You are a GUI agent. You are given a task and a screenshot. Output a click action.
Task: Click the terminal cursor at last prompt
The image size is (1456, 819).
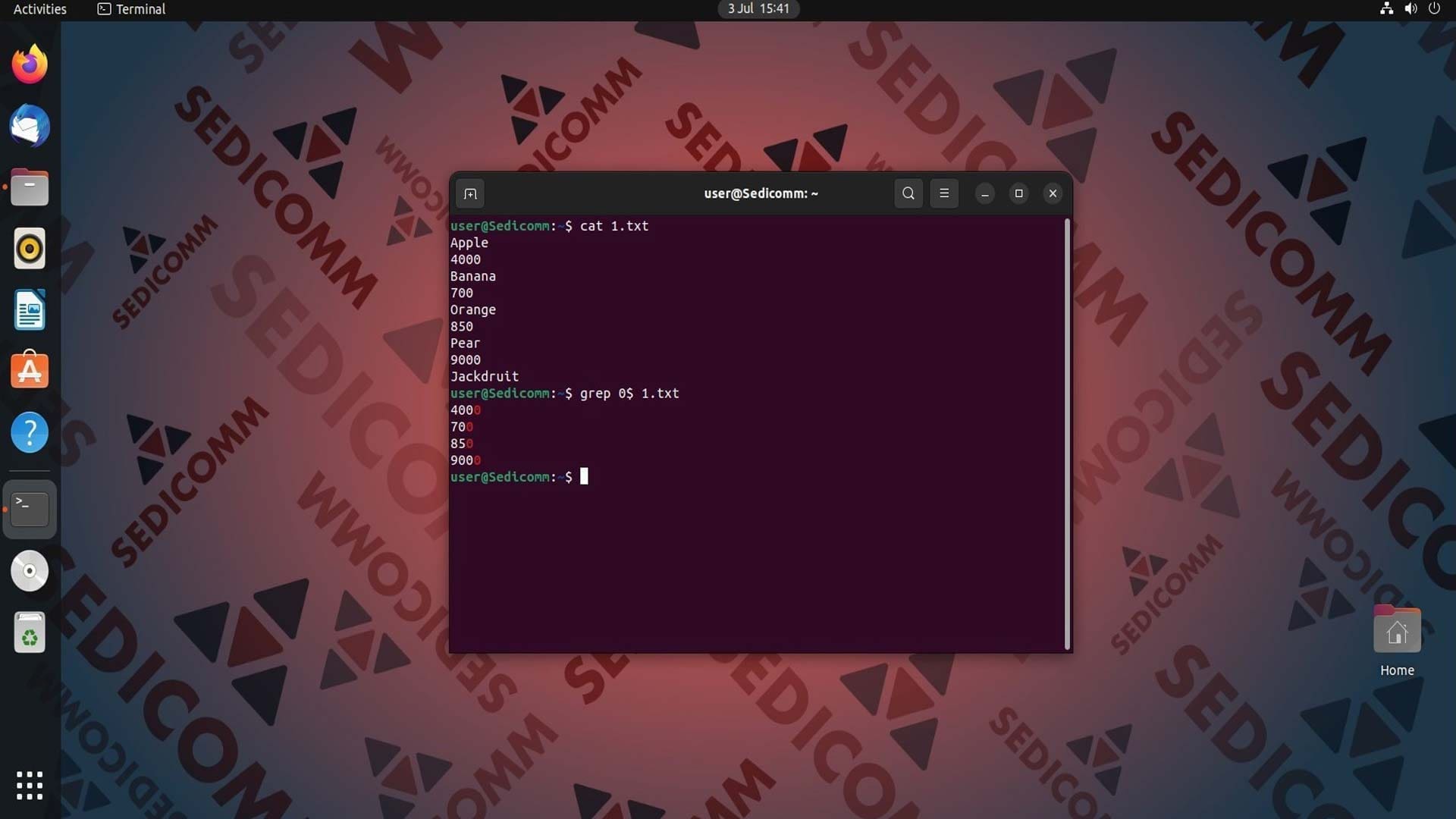(x=584, y=476)
